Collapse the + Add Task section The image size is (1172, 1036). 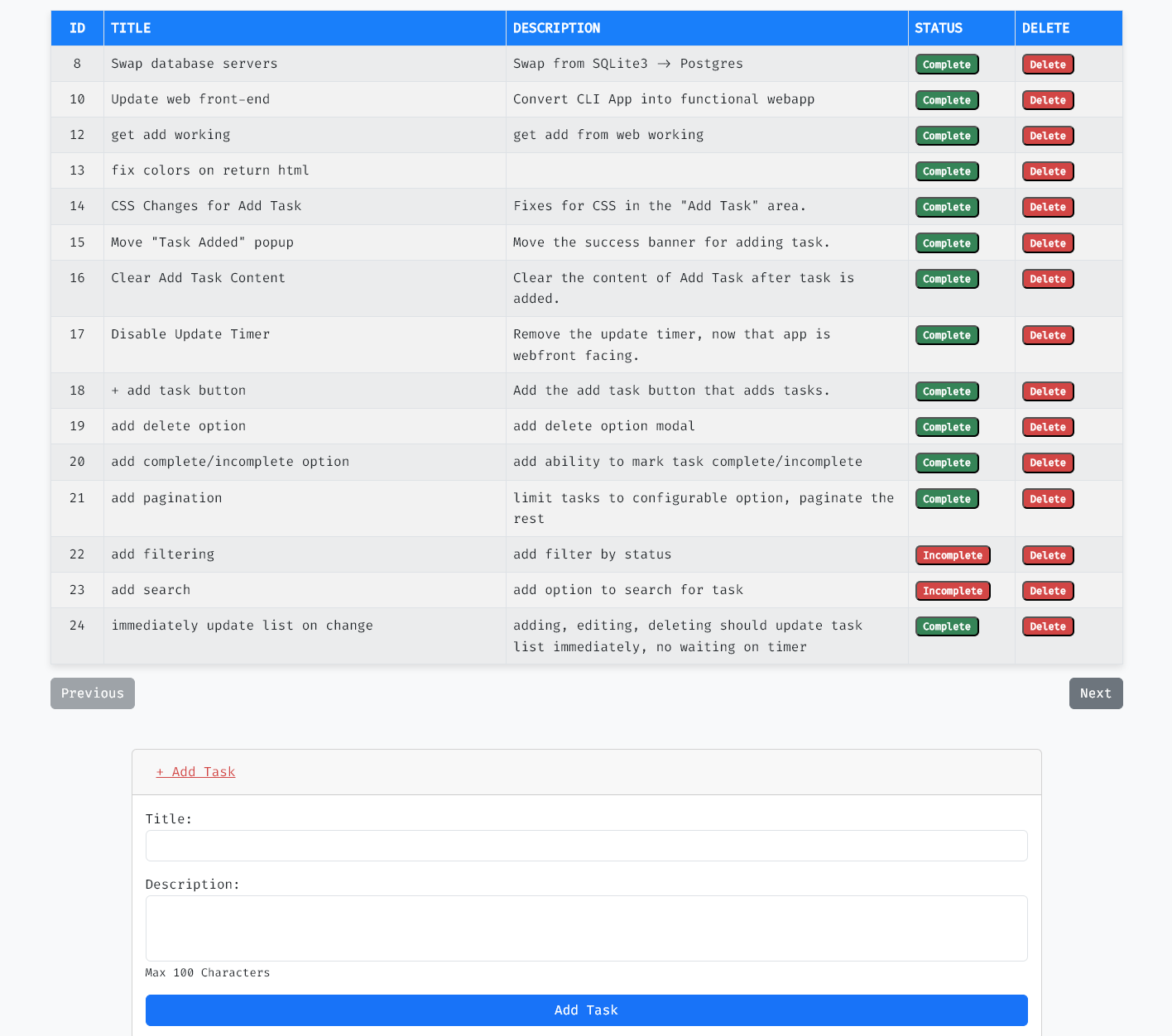[x=195, y=772]
